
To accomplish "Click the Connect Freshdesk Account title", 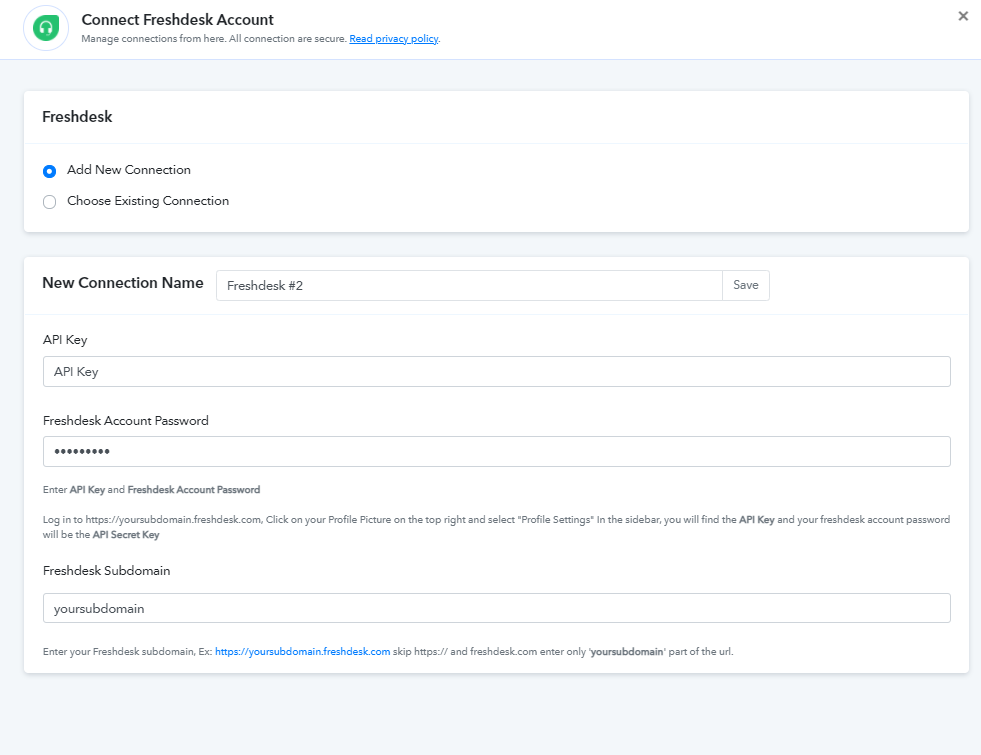I will [x=178, y=20].
